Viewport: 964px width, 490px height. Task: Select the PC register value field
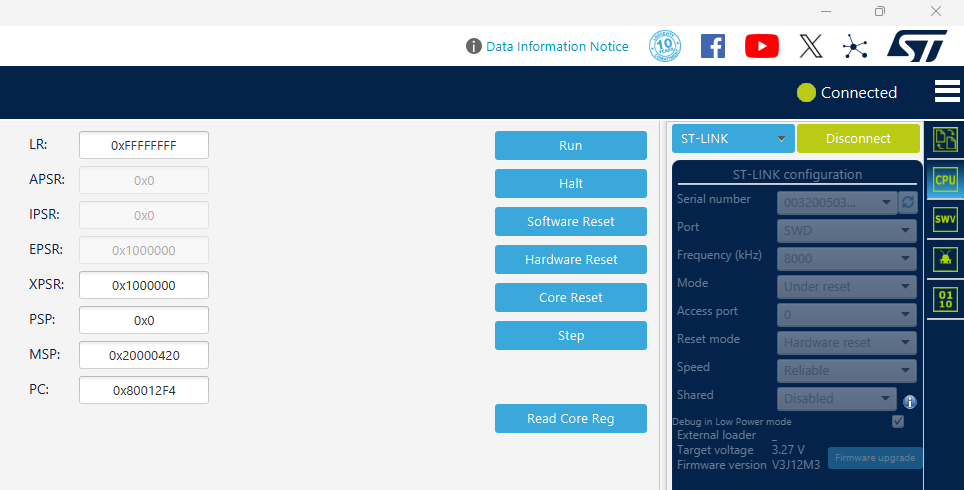(x=144, y=390)
